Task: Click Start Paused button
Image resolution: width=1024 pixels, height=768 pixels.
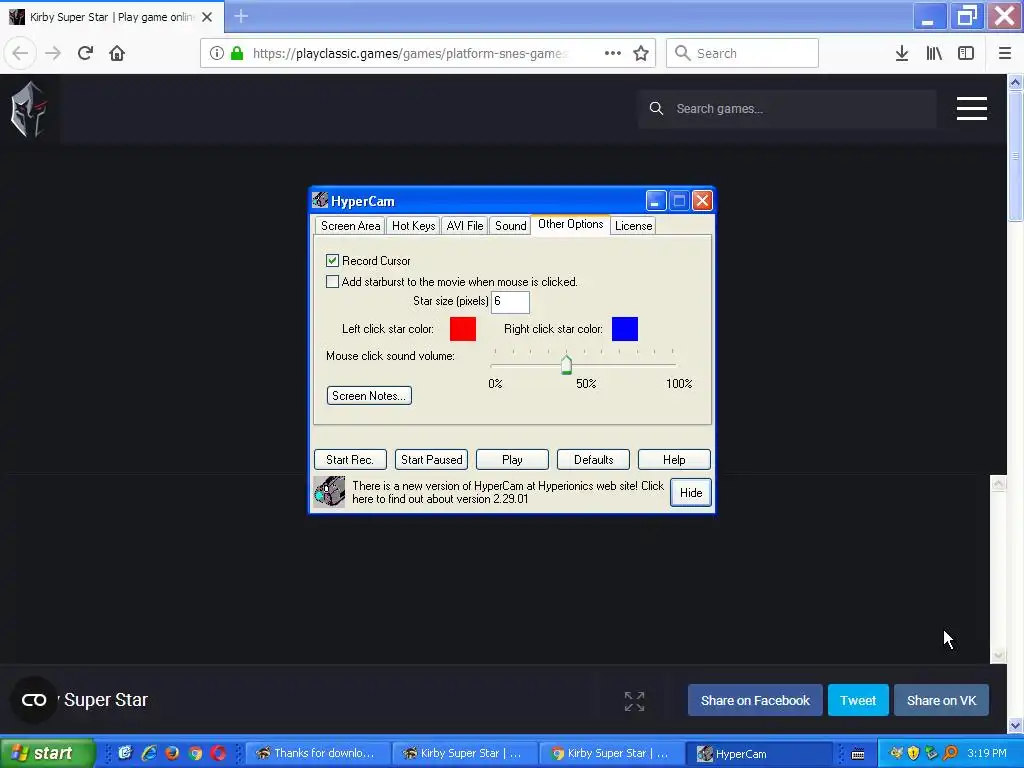Action: click(431, 460)
